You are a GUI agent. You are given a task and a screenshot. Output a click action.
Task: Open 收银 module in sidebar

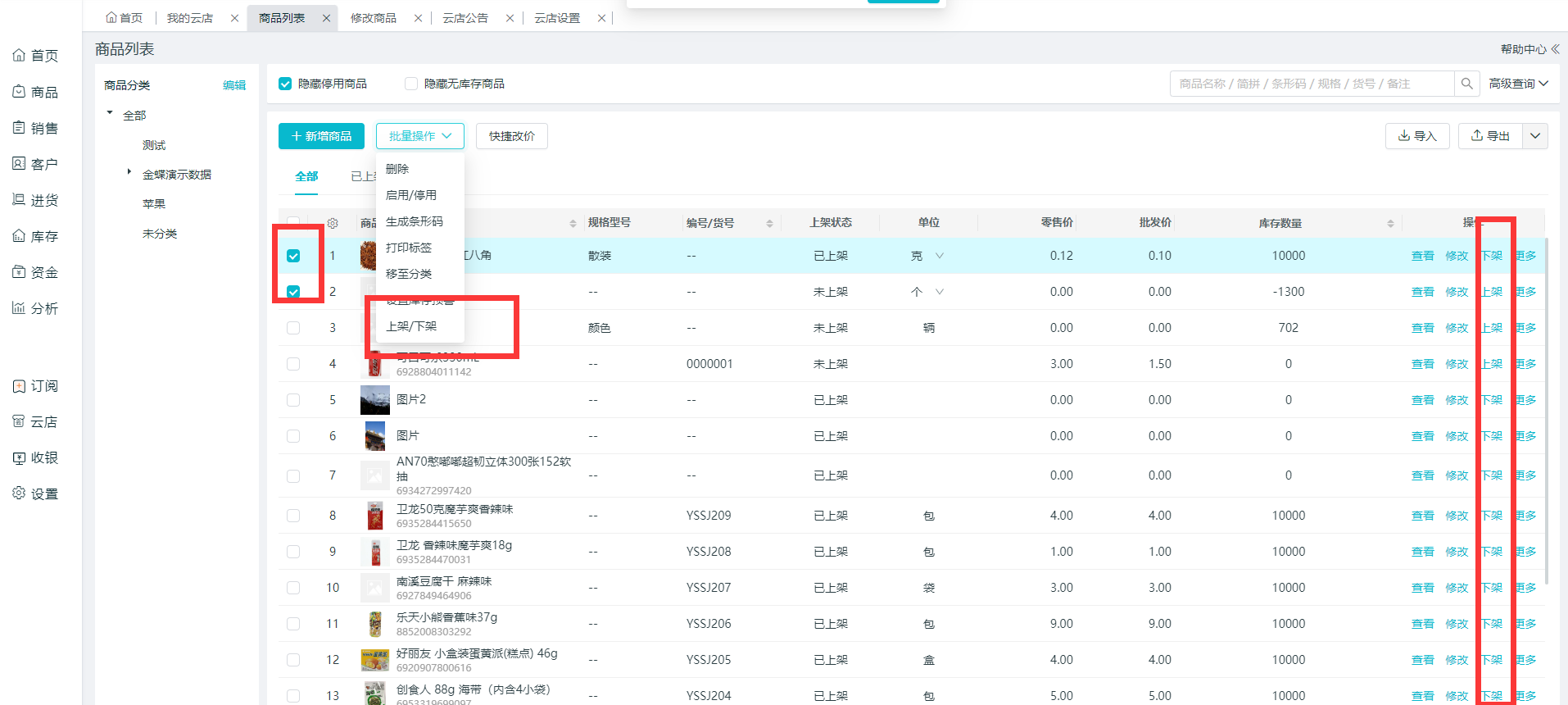(35, 458)
